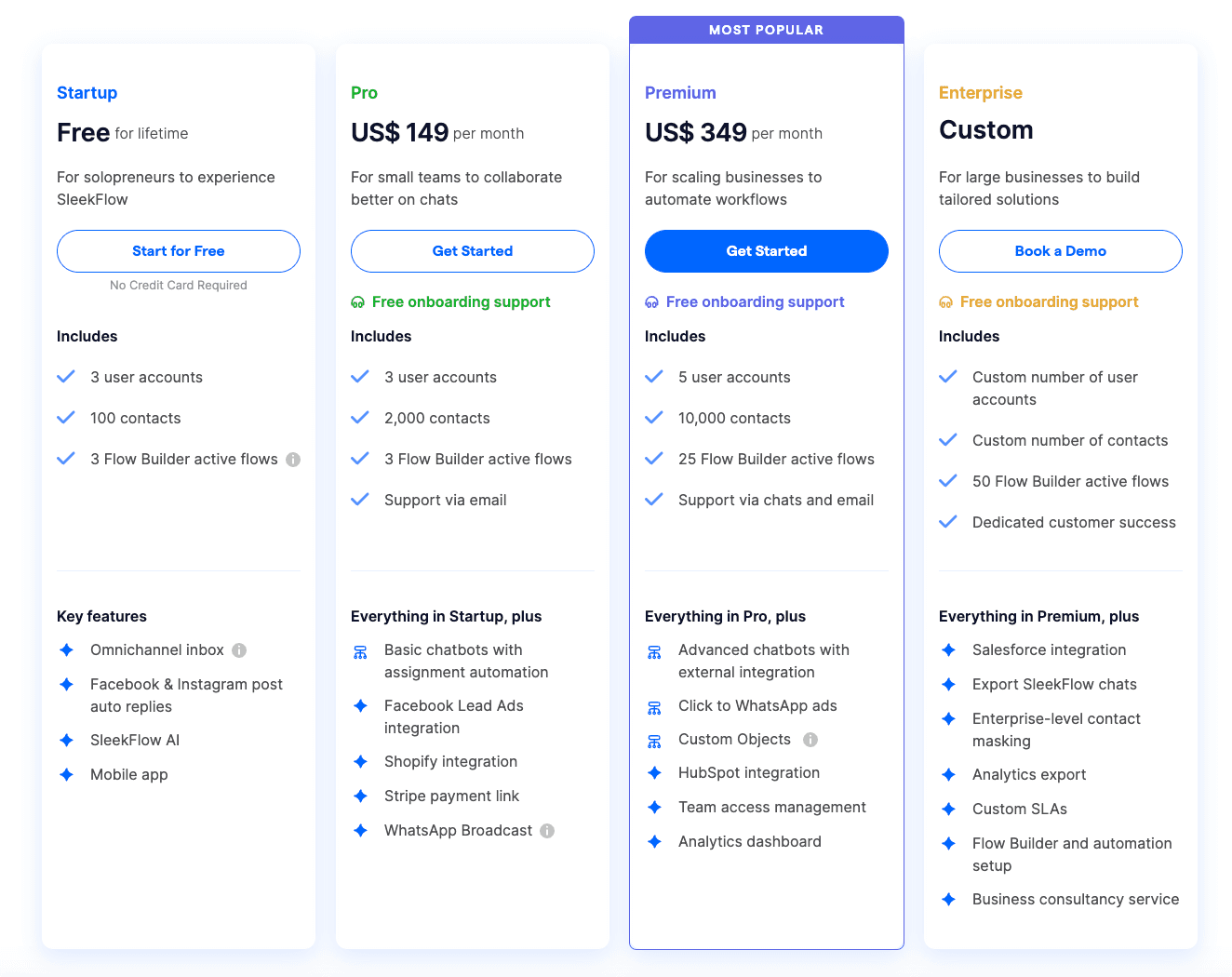Click checkmark beside 10,000 contacts
1232x977 pixels.
click(654, 418)
